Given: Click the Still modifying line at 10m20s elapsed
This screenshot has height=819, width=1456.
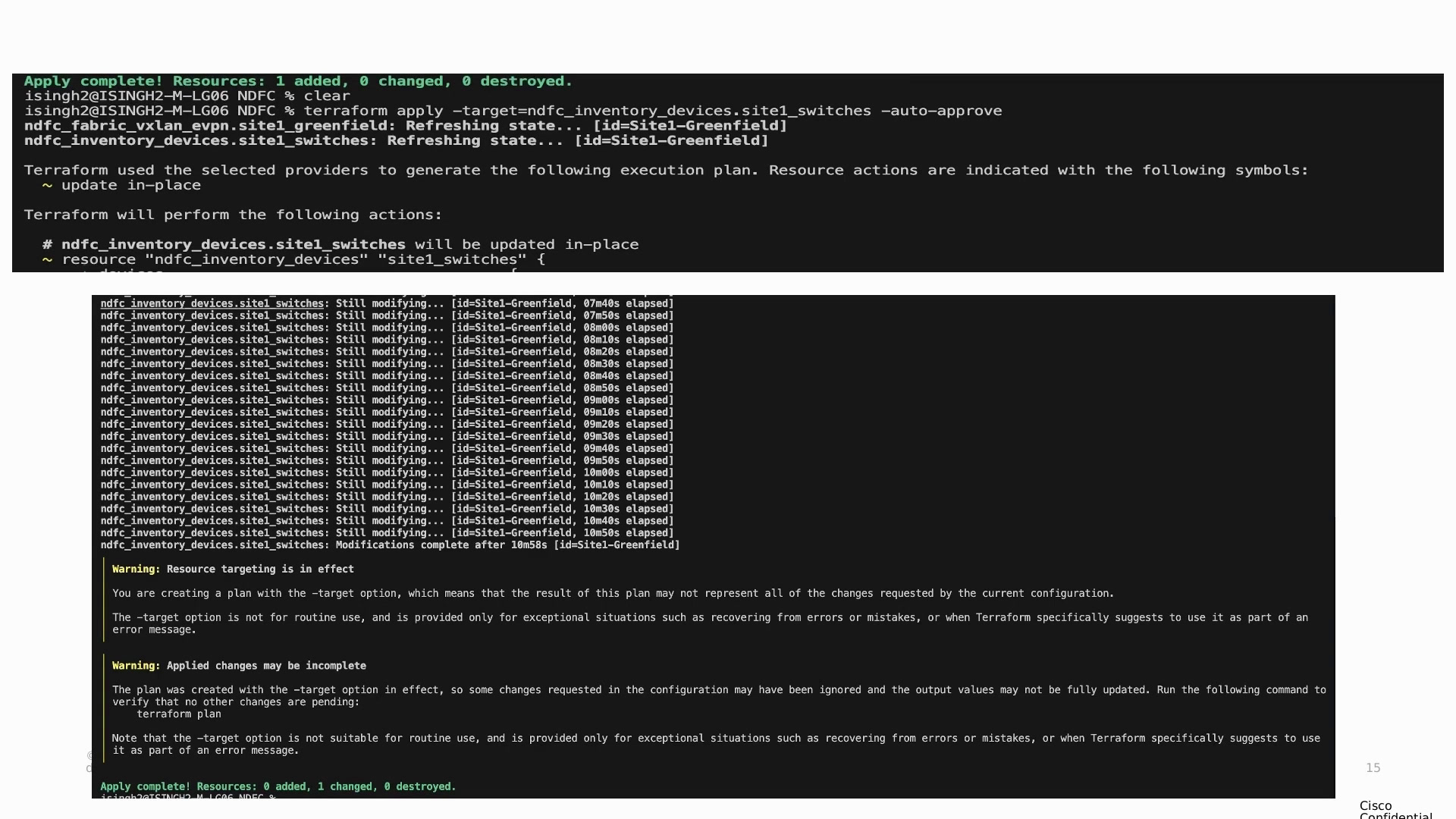Looking at the screenshot, I should coord(387,497).
